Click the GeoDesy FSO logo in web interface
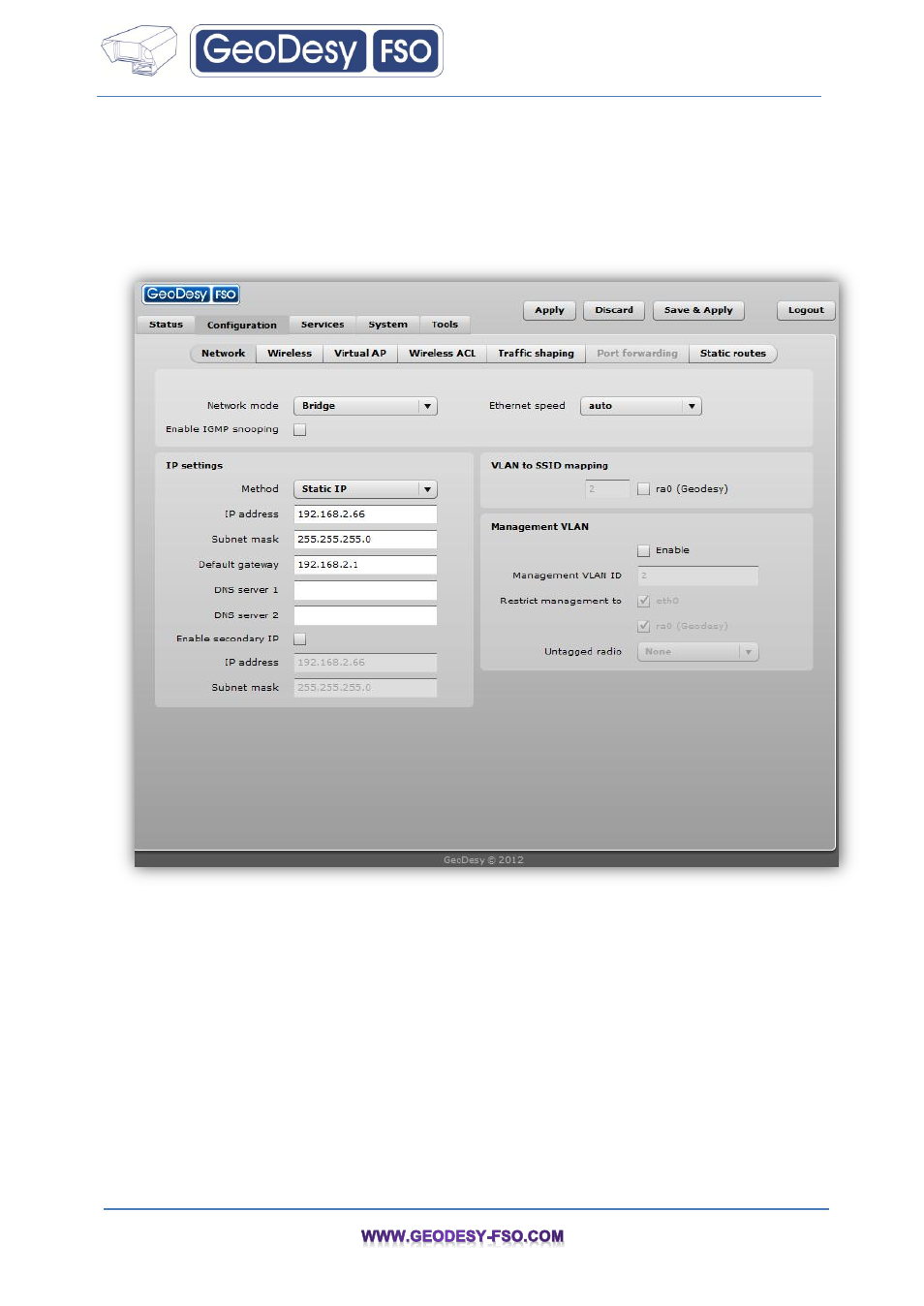The width and height of the screenshot is (924, 1306). [191, 295]
